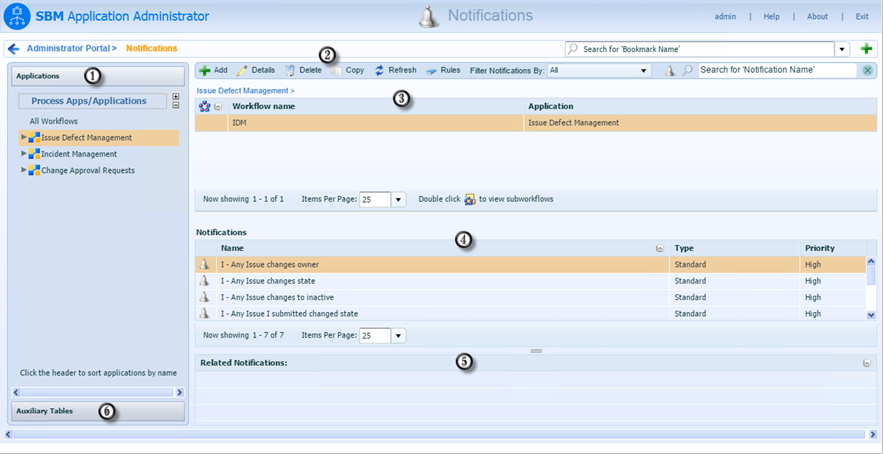The width and height of the screenshot is (883, 454).
Task: Select 'I - Any Issue changes to inactive' notification
Action: click(x=530, y=297)
